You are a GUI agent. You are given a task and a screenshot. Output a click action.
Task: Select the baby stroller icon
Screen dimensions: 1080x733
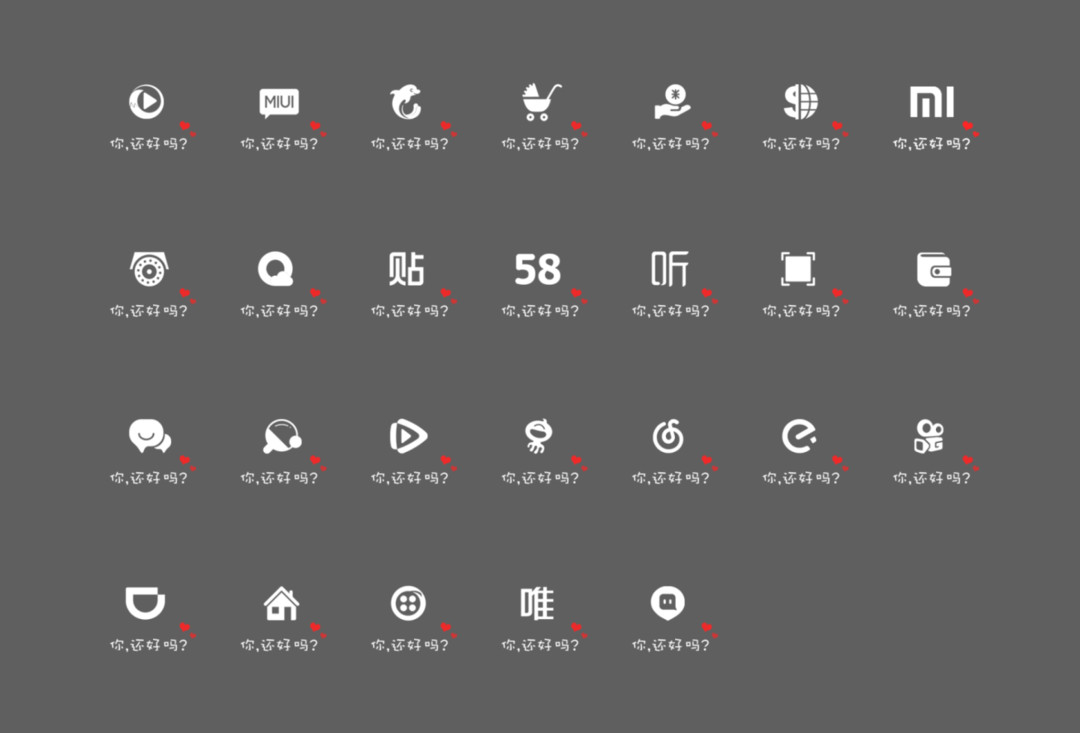click(x=541, y=102)
